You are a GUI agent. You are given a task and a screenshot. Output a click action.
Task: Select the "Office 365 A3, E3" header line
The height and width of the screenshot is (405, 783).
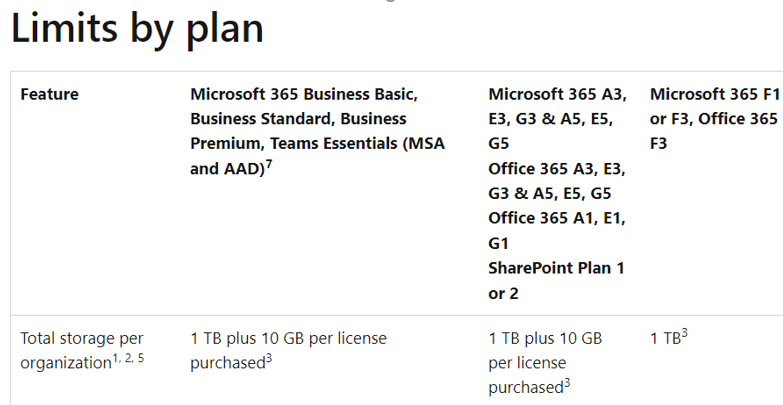(x=557, y=169)
